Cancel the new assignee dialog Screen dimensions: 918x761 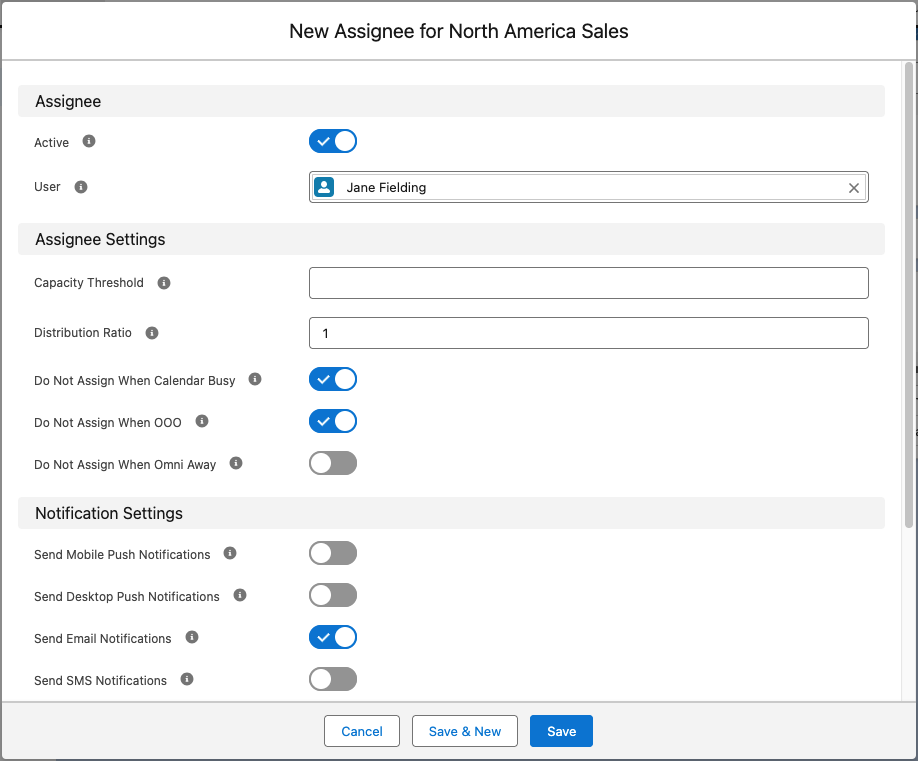[x=362, y=731]
